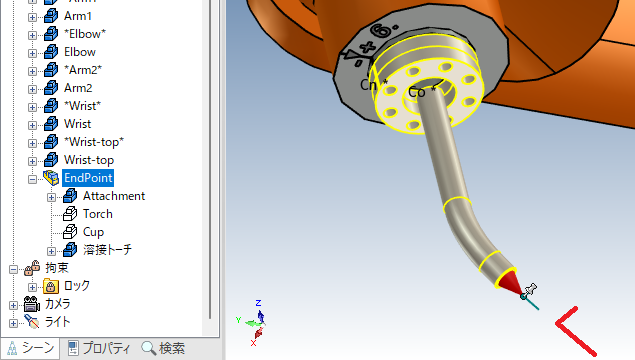This screenshot has width=635, height=360.
Task: Expand the *Wrist* tree node
Action: pos(32,107)
